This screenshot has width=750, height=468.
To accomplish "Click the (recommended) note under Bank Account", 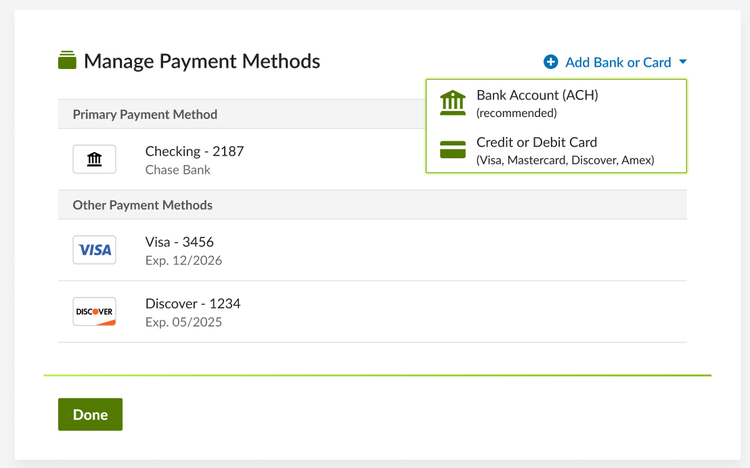I will pos(517,113).
